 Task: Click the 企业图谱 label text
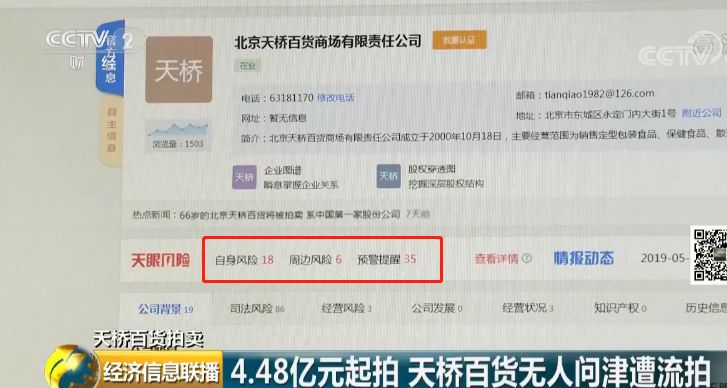pos(283,171)
